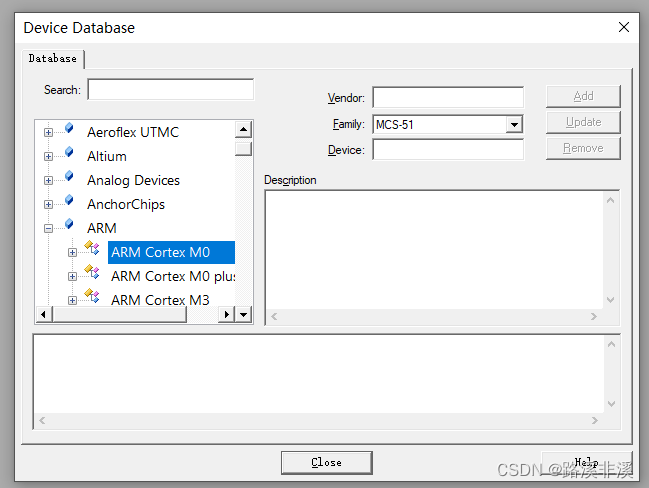Click the Analog Devices vendor icon
This screenshot has width=649, height=488.
(69, 176)
